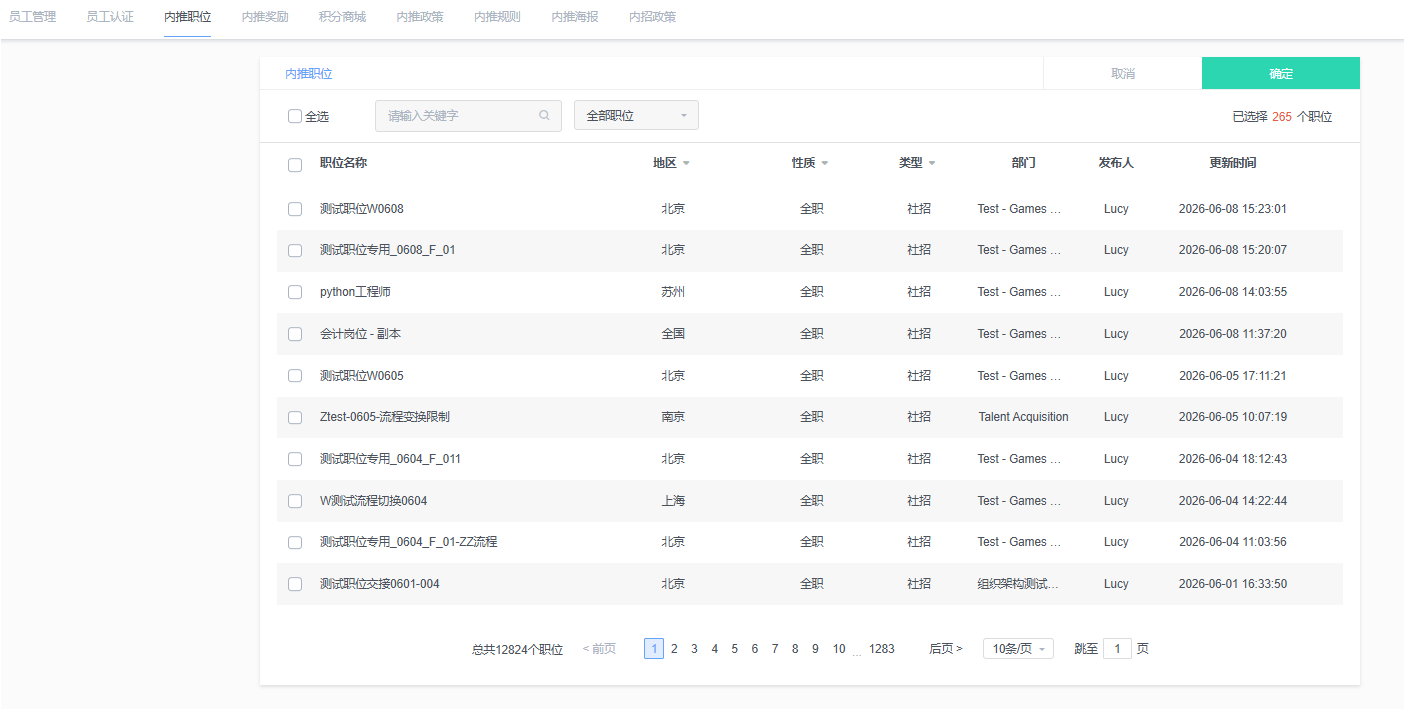The height and width of the screenshot is (709, 1404).
Task: Switch to the 内推政策 tab
Action: coord(420,17)
